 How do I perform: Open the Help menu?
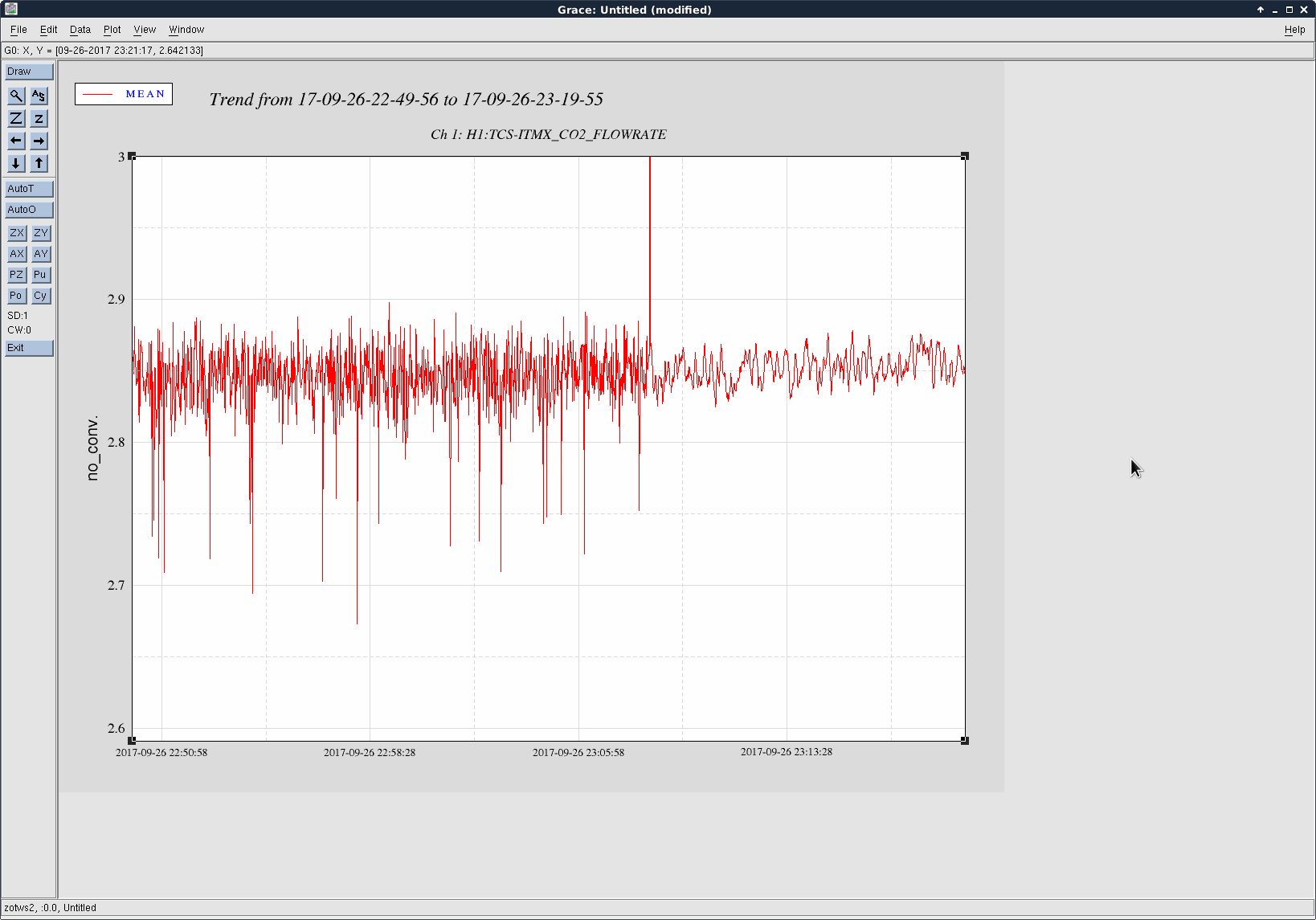1294,30
